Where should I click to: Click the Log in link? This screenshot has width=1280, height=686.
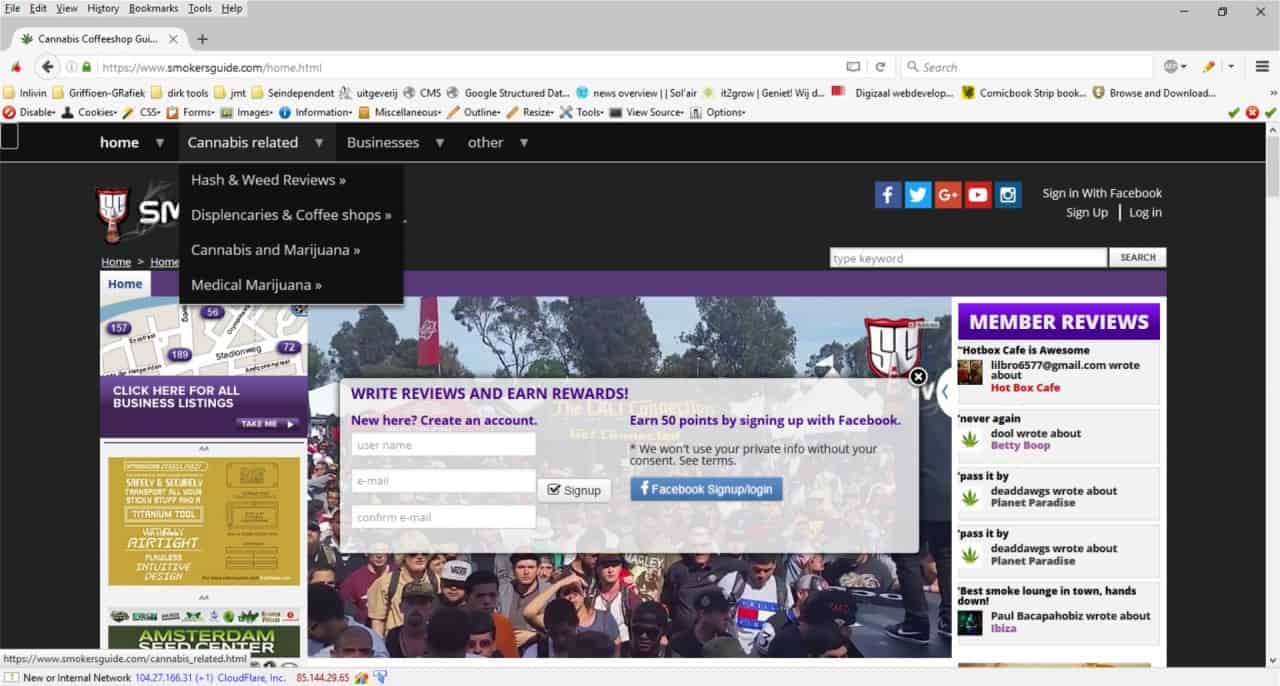[x=1146, y=212]
